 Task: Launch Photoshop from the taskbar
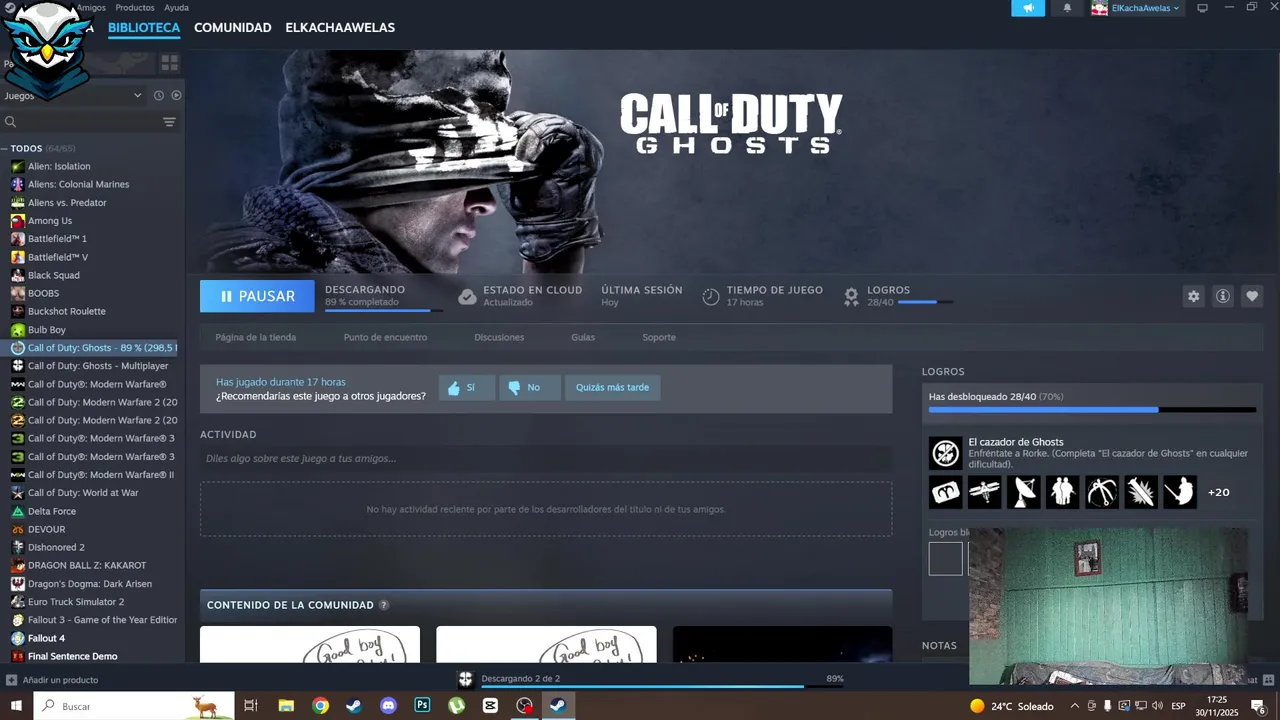click(422, 706)
